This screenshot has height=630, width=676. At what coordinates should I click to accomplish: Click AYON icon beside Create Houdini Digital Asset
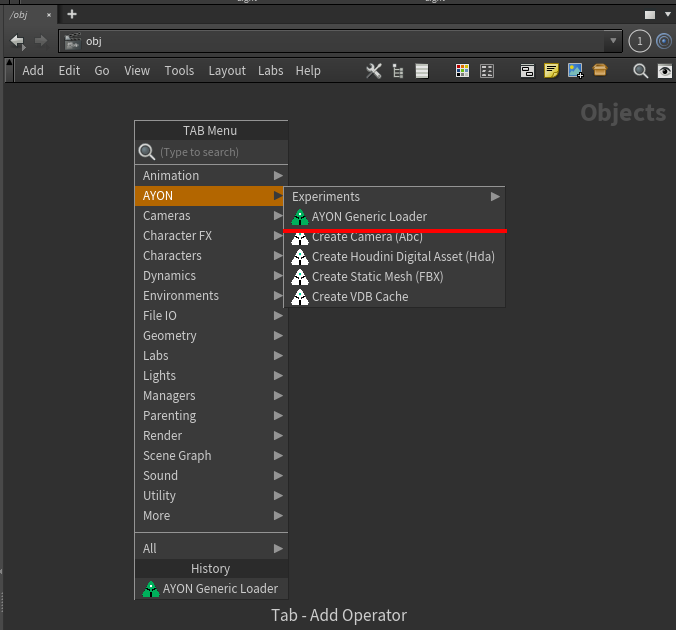click(300, 257)
